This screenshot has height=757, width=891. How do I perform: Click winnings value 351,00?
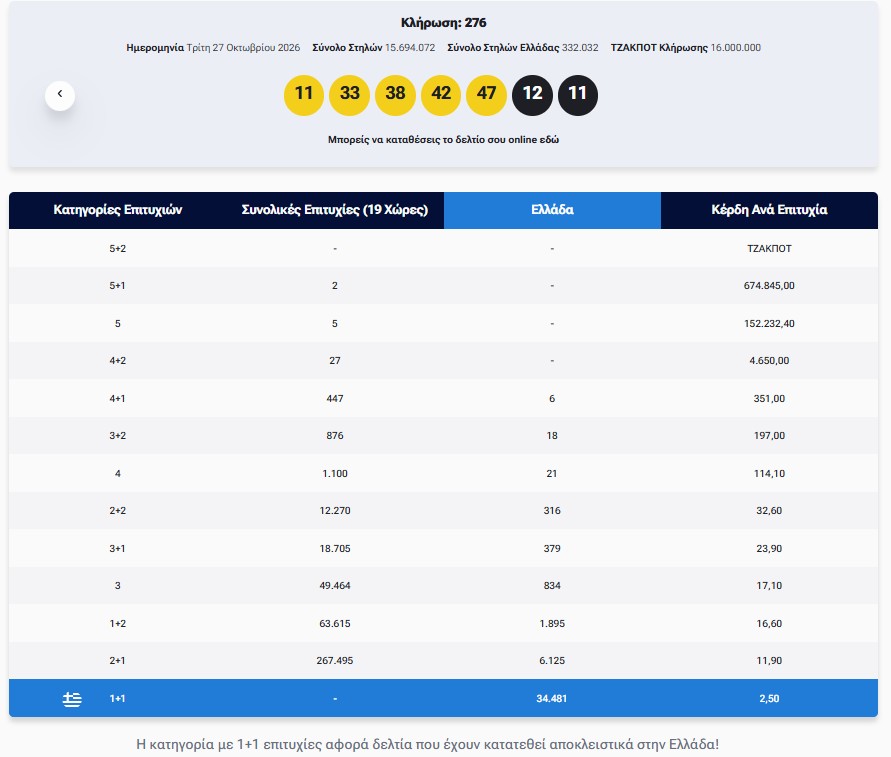(x=769, y=398)
